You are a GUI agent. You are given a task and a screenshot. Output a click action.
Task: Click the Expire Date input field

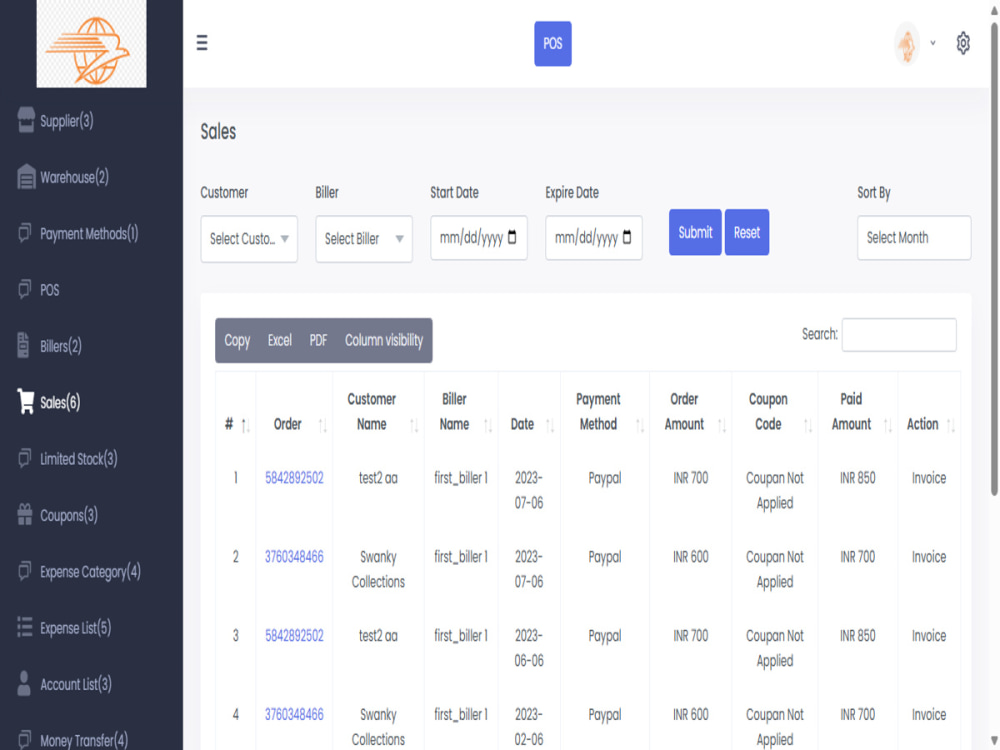point(593,237)
